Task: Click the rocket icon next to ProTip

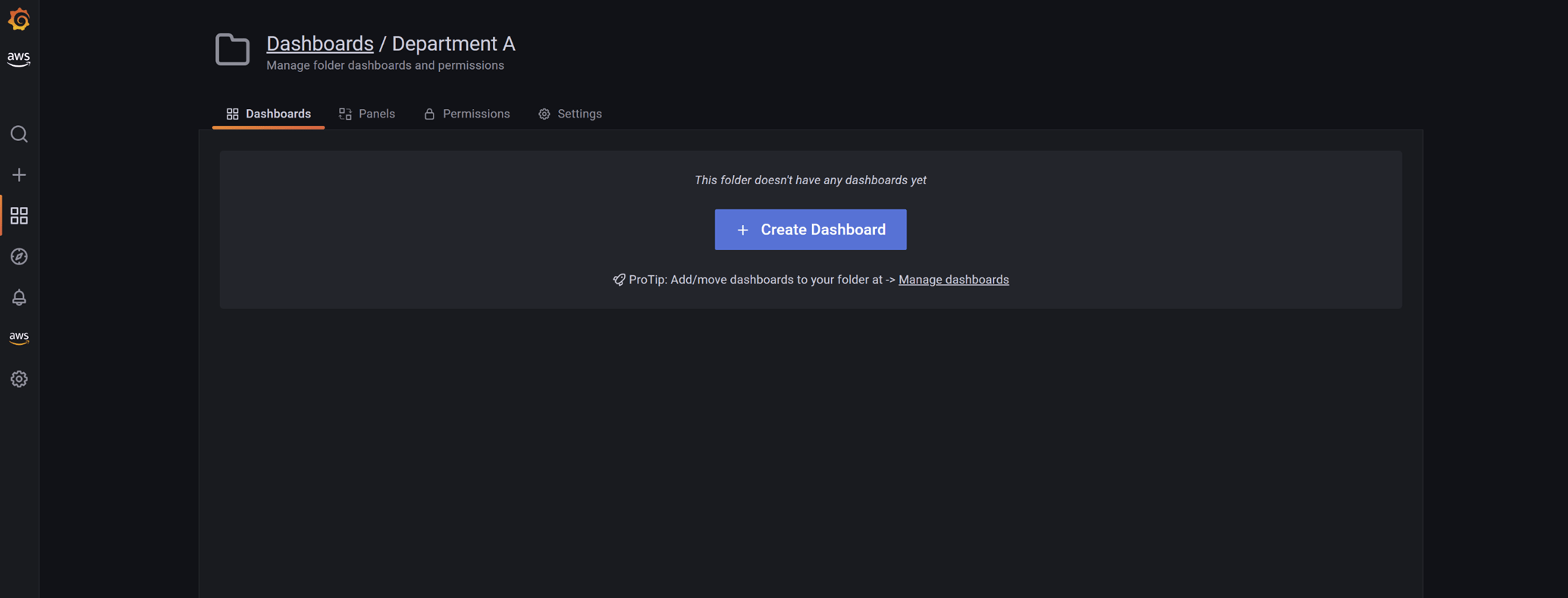Action: coord(619,280)
